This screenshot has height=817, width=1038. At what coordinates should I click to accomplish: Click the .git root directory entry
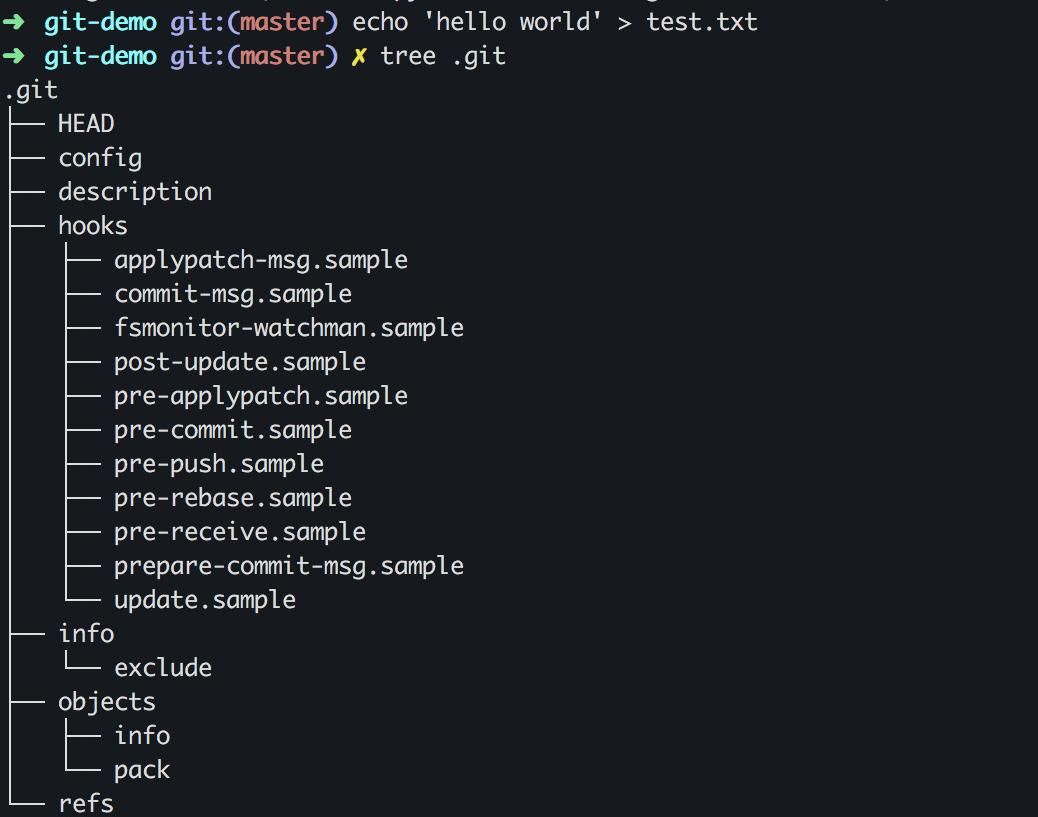pos(31,90)
